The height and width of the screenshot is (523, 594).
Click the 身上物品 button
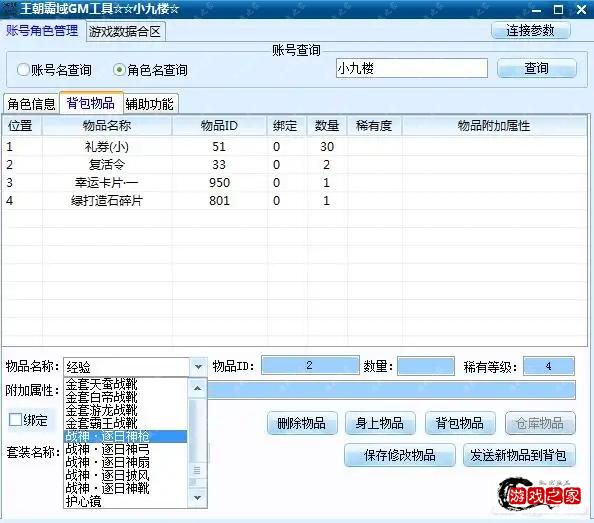click(380, 423)
